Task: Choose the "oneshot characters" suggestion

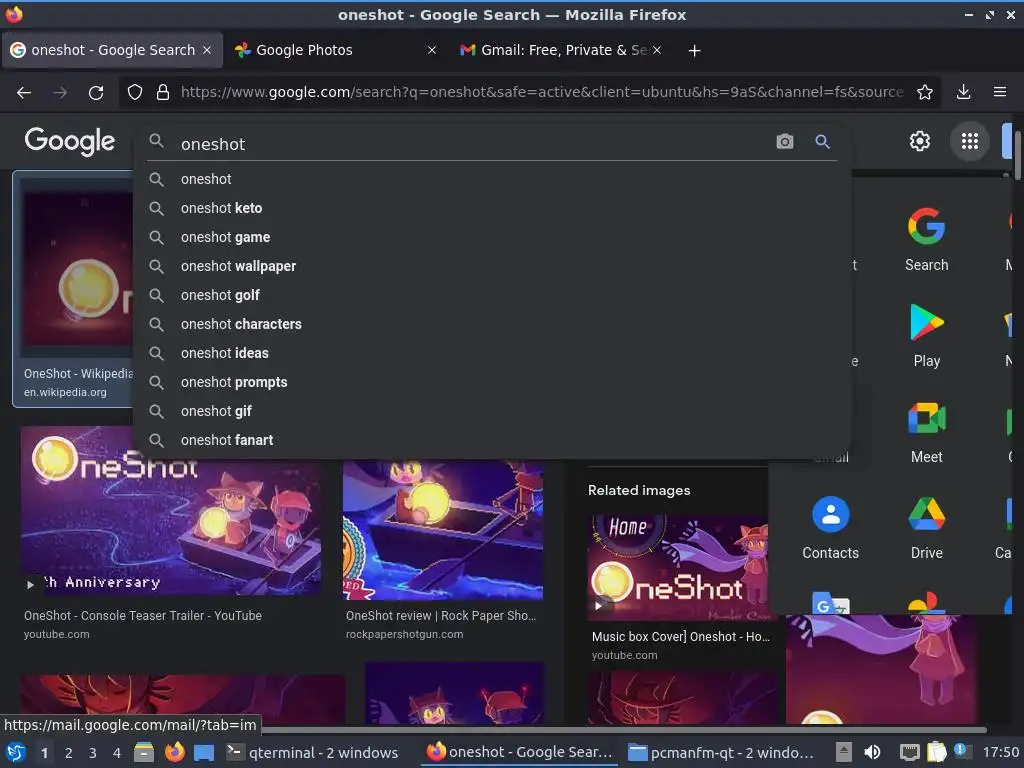Action: (x=492, y=324)
